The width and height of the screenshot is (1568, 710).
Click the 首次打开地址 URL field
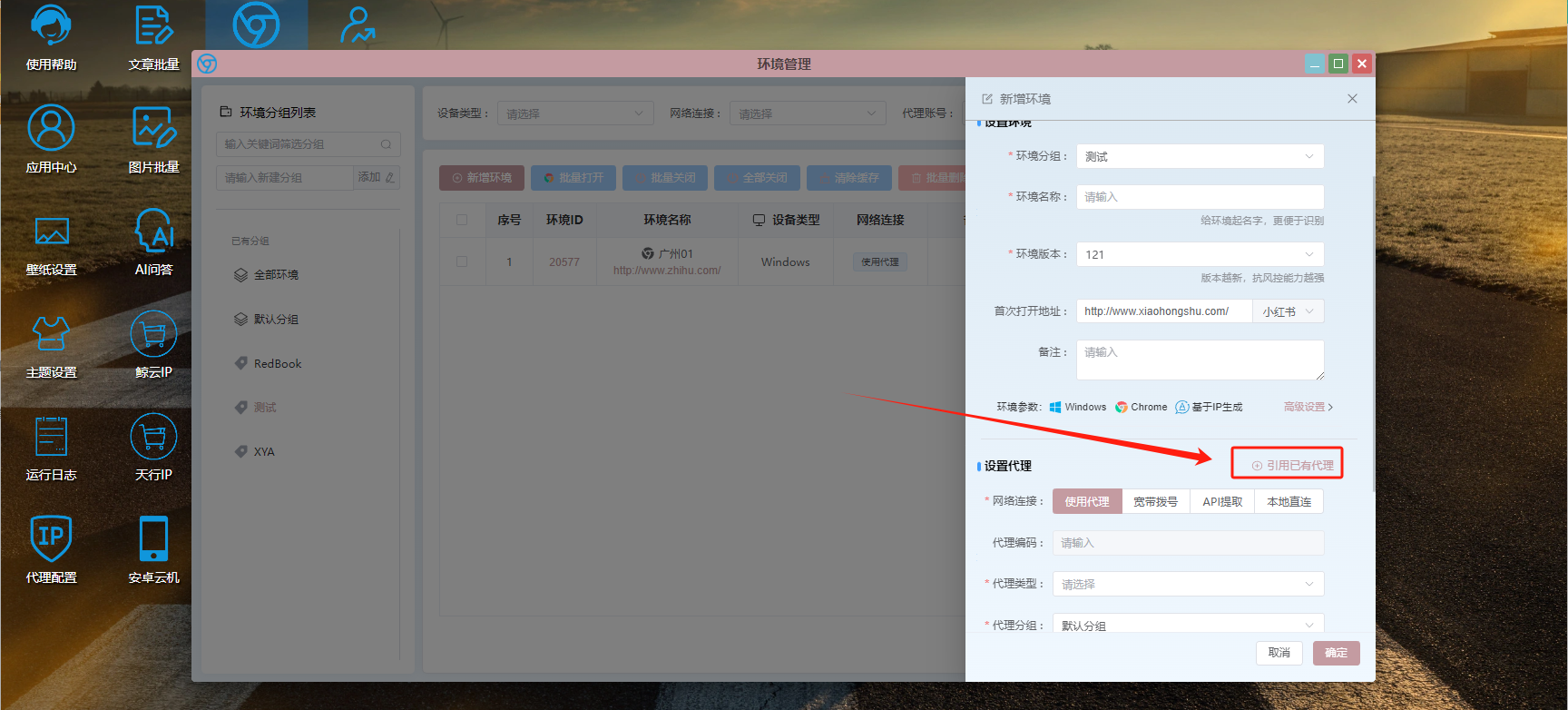[1164, 311]
